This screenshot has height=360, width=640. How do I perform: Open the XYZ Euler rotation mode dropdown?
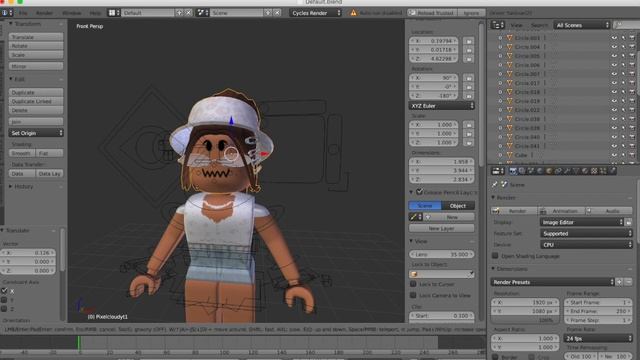pos(441,106)
